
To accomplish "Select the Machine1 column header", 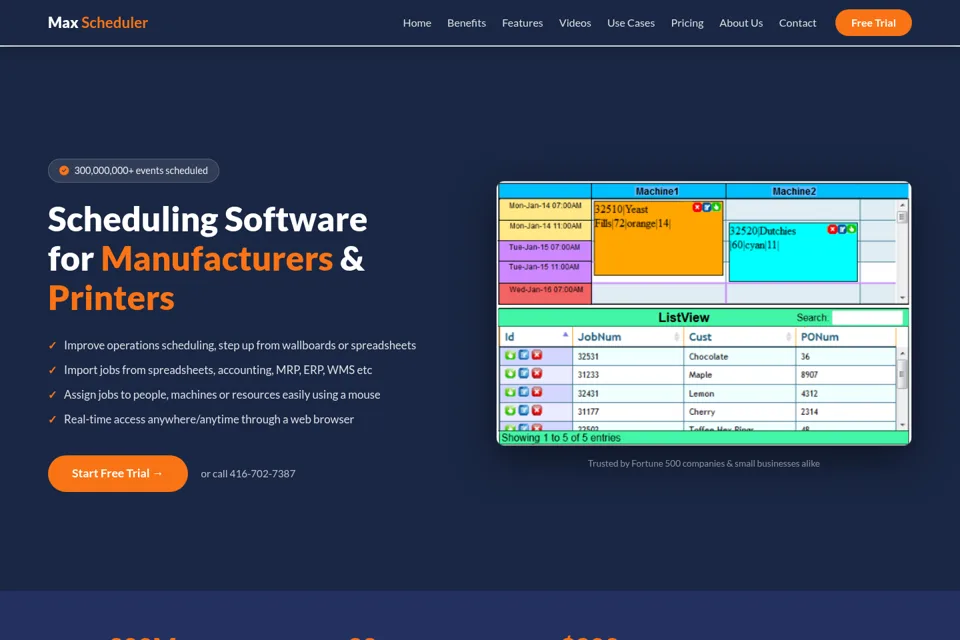I will click(x=658, y=191).
